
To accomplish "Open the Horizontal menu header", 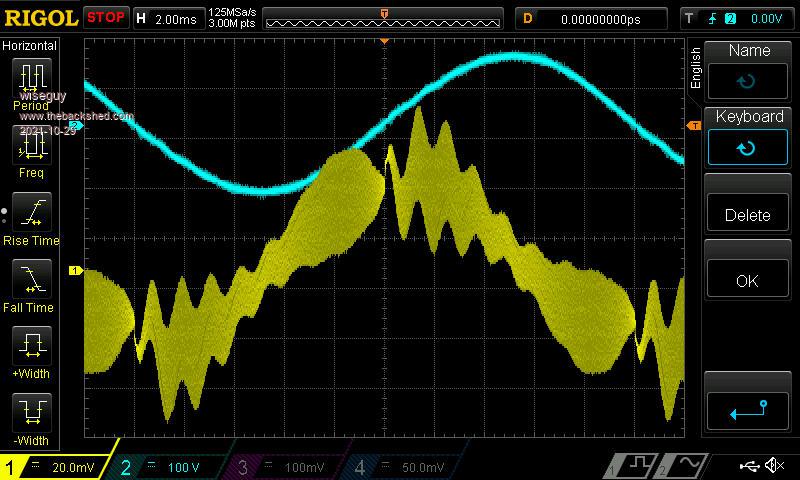I will pyautogui.click(x=30, y=45).
